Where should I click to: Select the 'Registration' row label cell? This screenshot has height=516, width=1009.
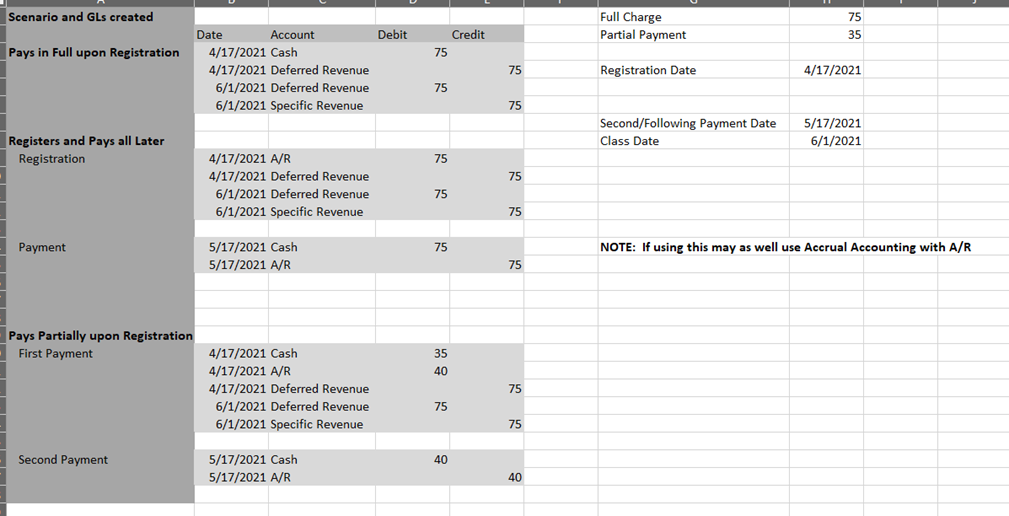(100, 158)
